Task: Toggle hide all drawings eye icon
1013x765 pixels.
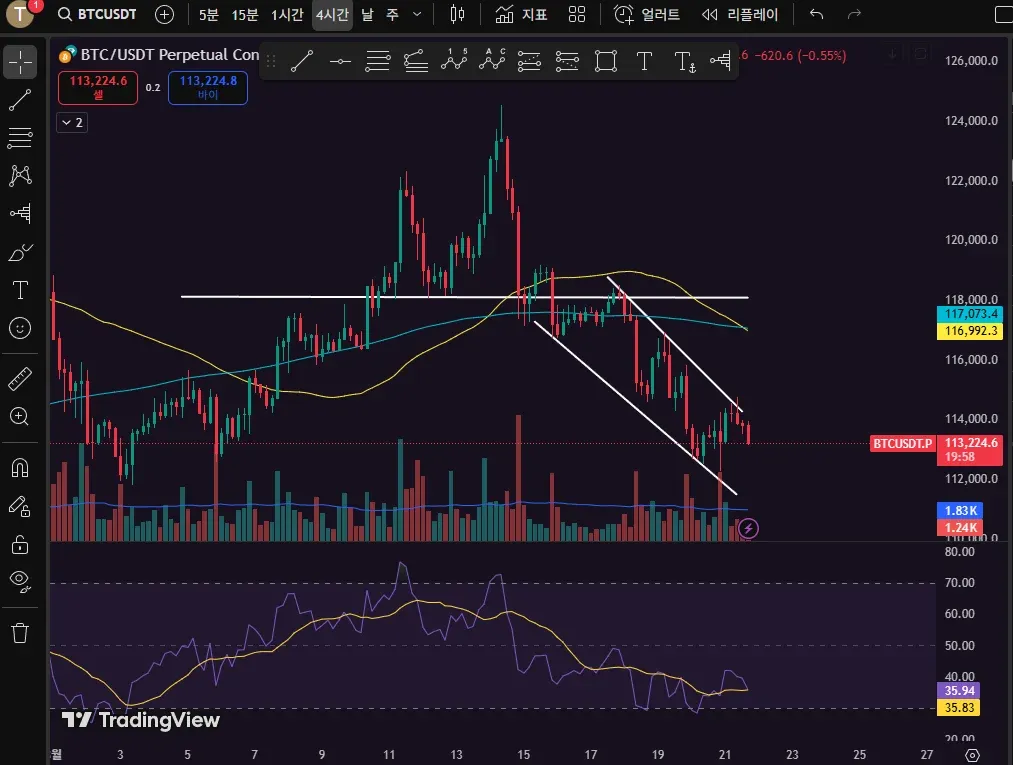Action: (20, 582)
